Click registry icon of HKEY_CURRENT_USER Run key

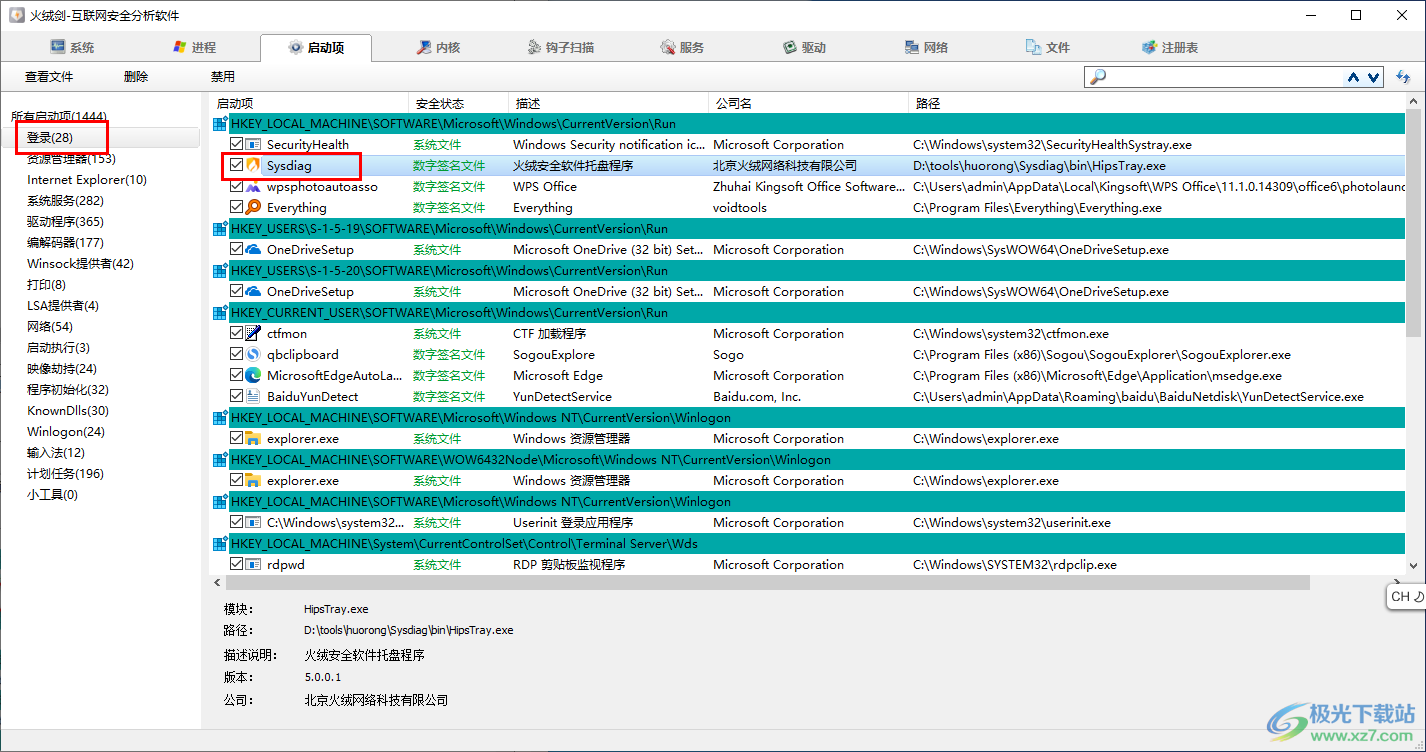(x=220, y=313)
